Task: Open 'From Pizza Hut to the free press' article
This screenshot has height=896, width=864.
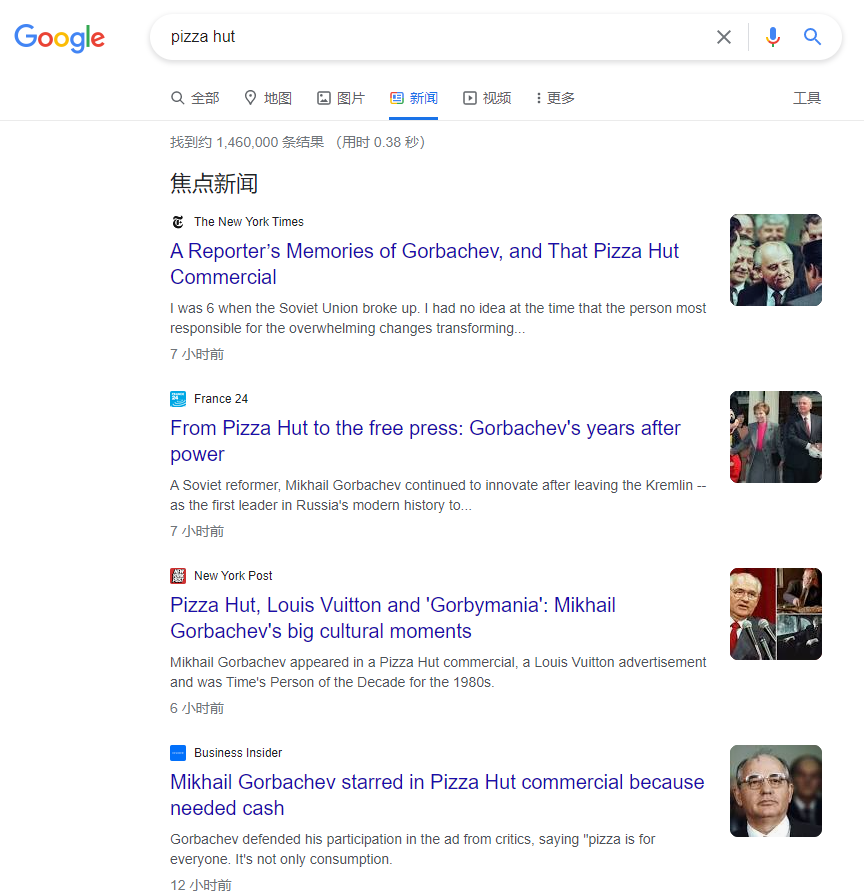Action: 425,441
